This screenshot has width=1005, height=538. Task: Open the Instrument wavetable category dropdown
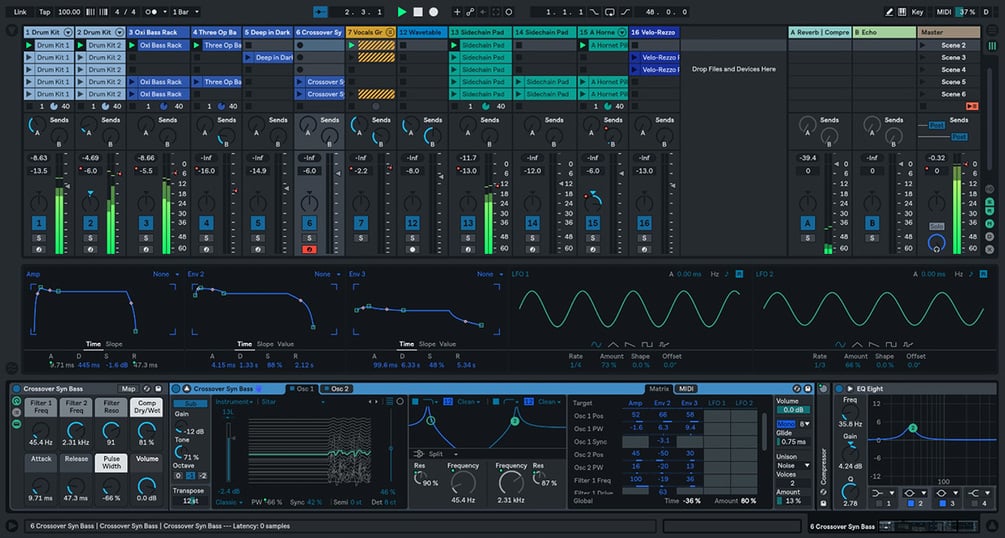tap(235, 402)
